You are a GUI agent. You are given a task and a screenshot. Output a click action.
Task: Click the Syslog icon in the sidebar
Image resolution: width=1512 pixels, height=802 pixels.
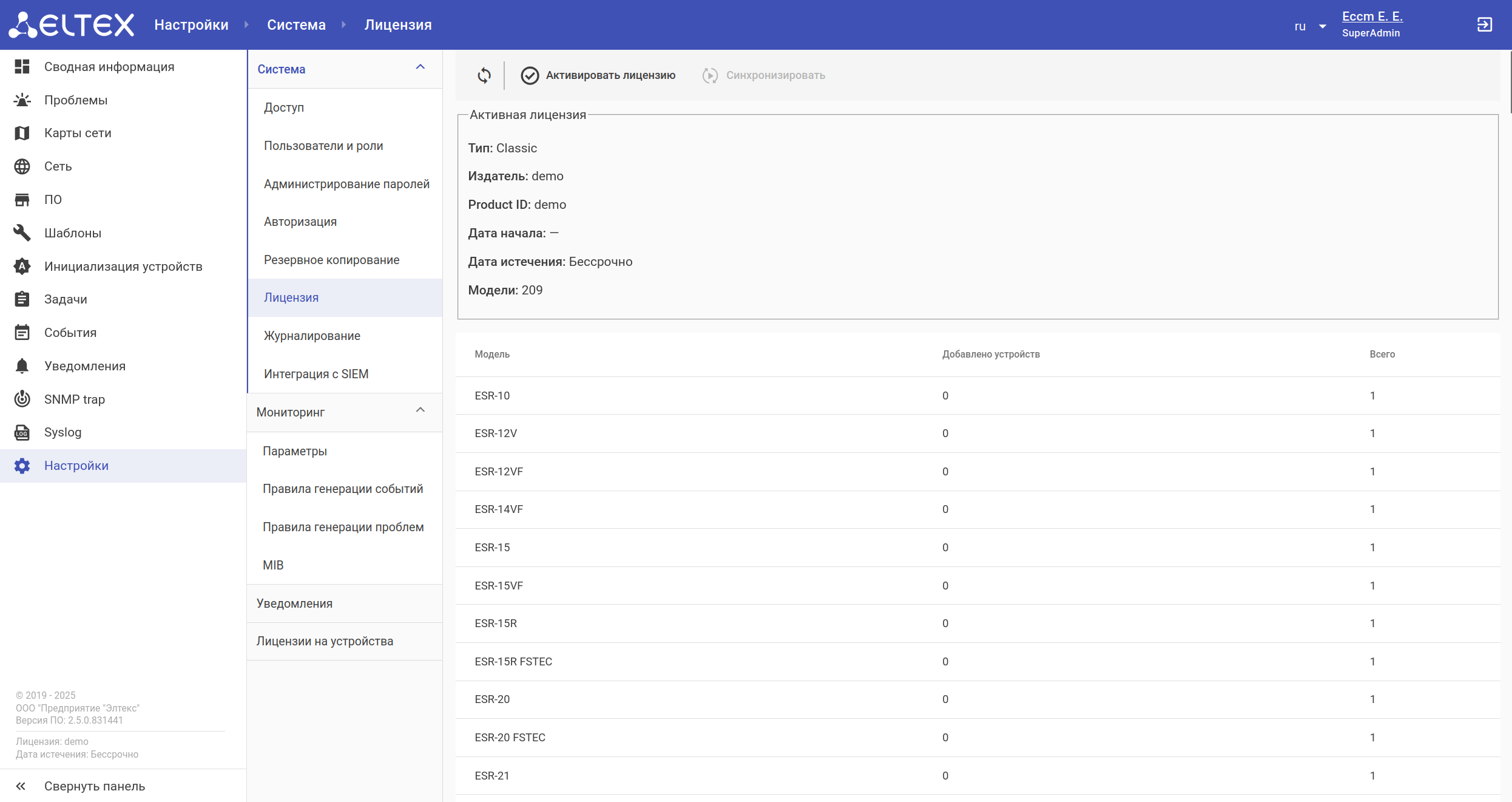(x=22, y=432)
